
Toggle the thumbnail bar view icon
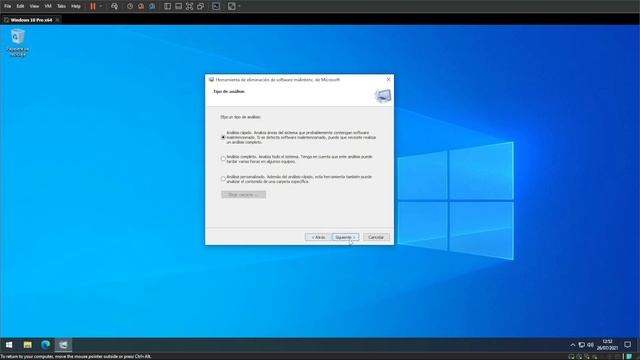pos(178,6)
